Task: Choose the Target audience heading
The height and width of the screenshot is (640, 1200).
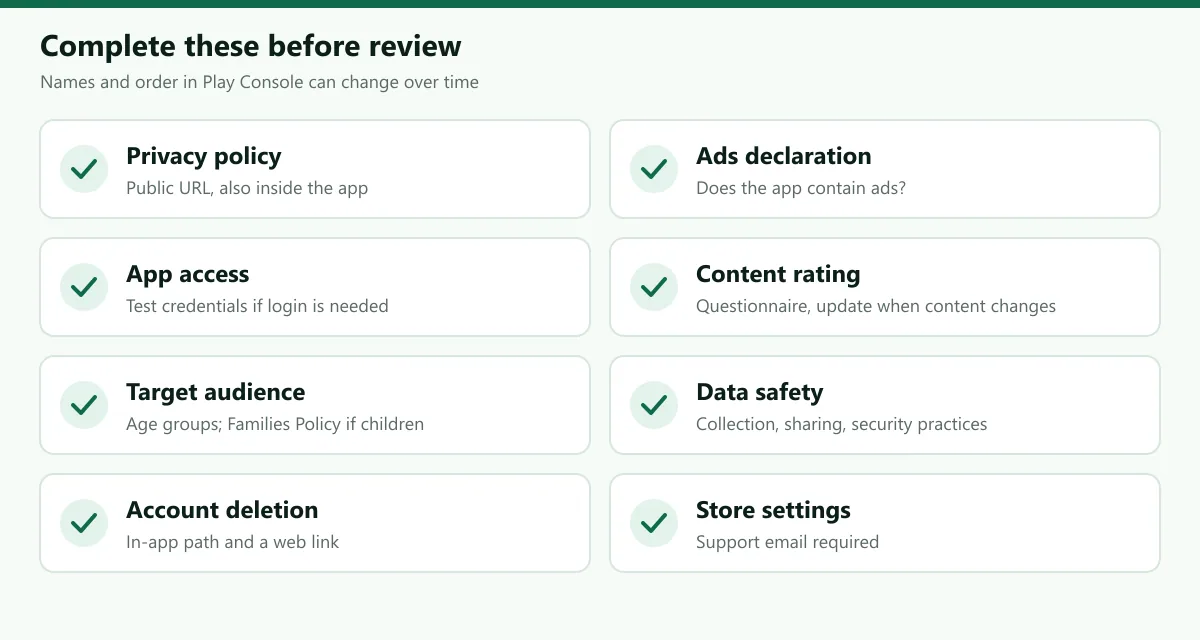Action: click(x=216, y=392)
